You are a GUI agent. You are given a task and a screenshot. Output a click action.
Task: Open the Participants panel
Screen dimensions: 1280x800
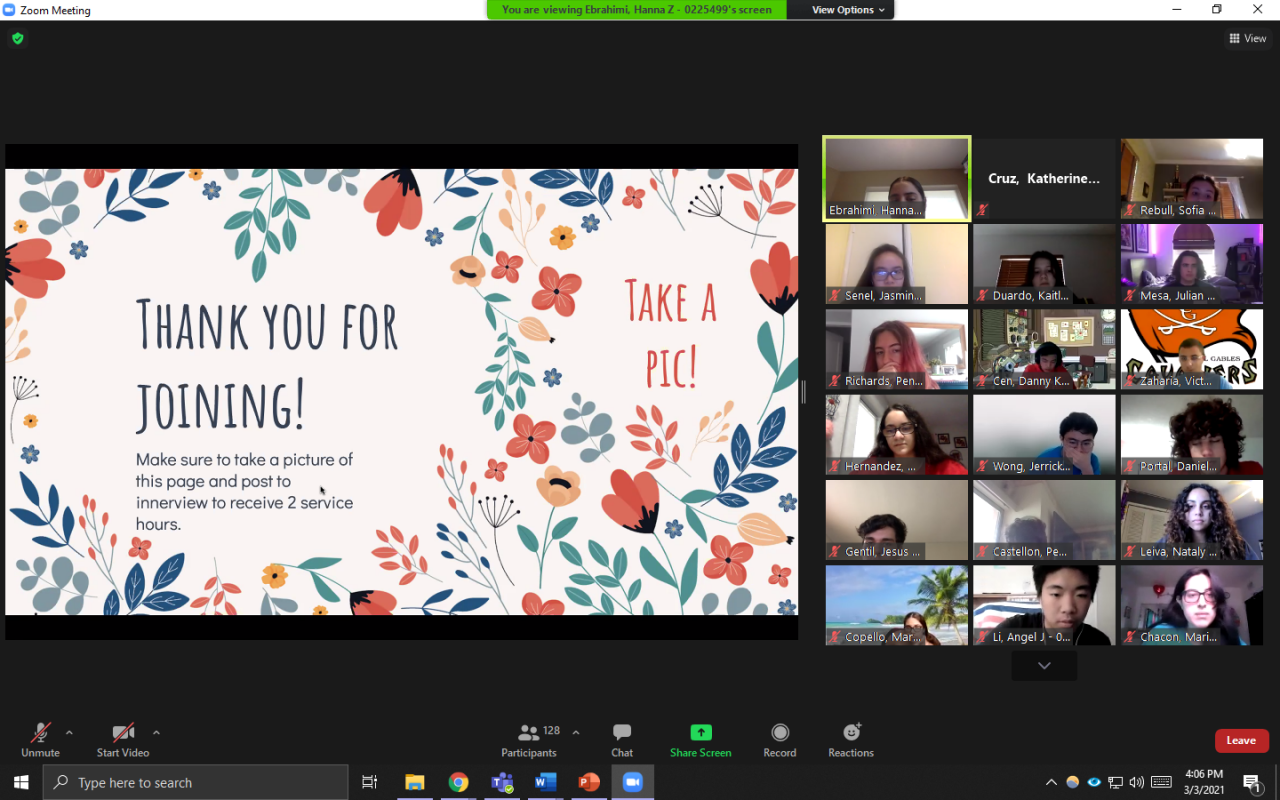pyautogui.click(x=529, y=740)
